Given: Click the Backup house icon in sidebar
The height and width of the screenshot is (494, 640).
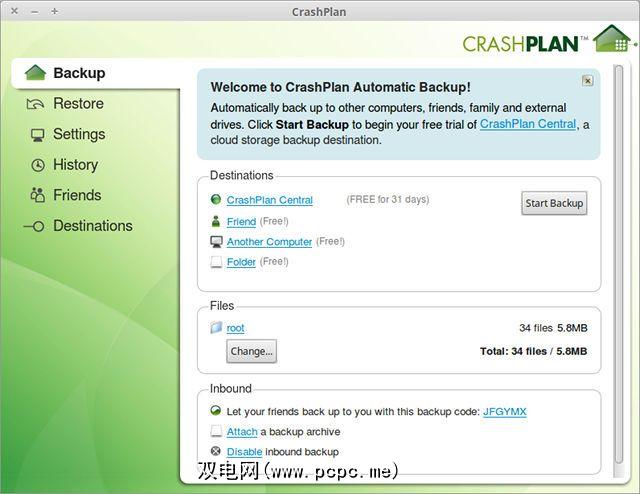Looking at the screenshot, I should tap(35, 73).
